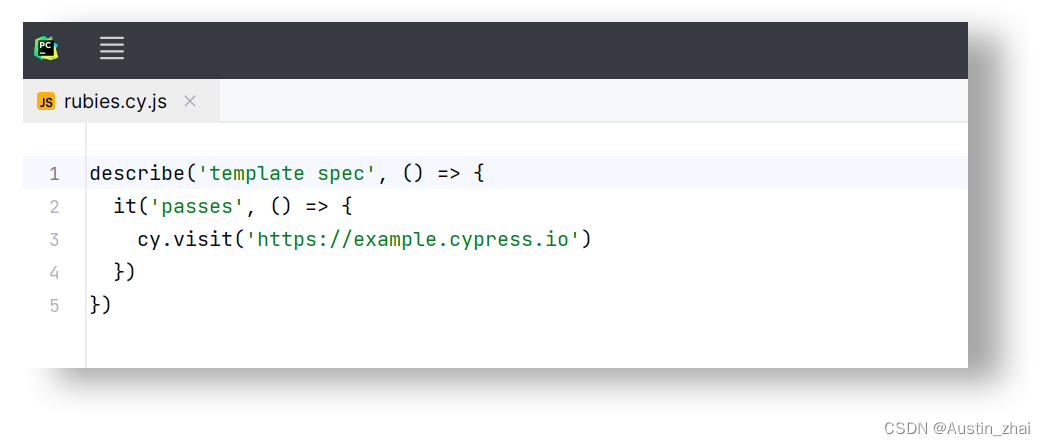Click the 'https://example.cypress.io' URL string

(x=413, y=239)
